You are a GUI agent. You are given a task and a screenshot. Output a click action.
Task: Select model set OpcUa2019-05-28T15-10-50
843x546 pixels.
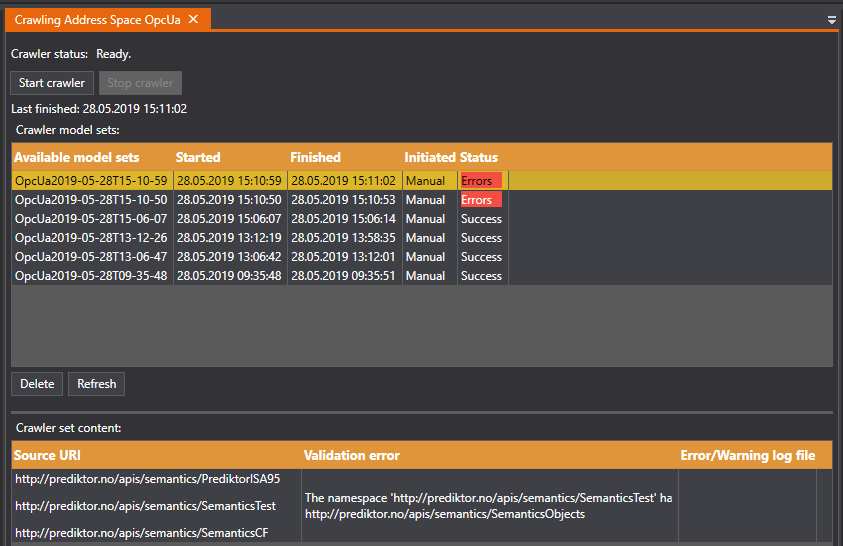pyautogui.click(x=91, y=200)
